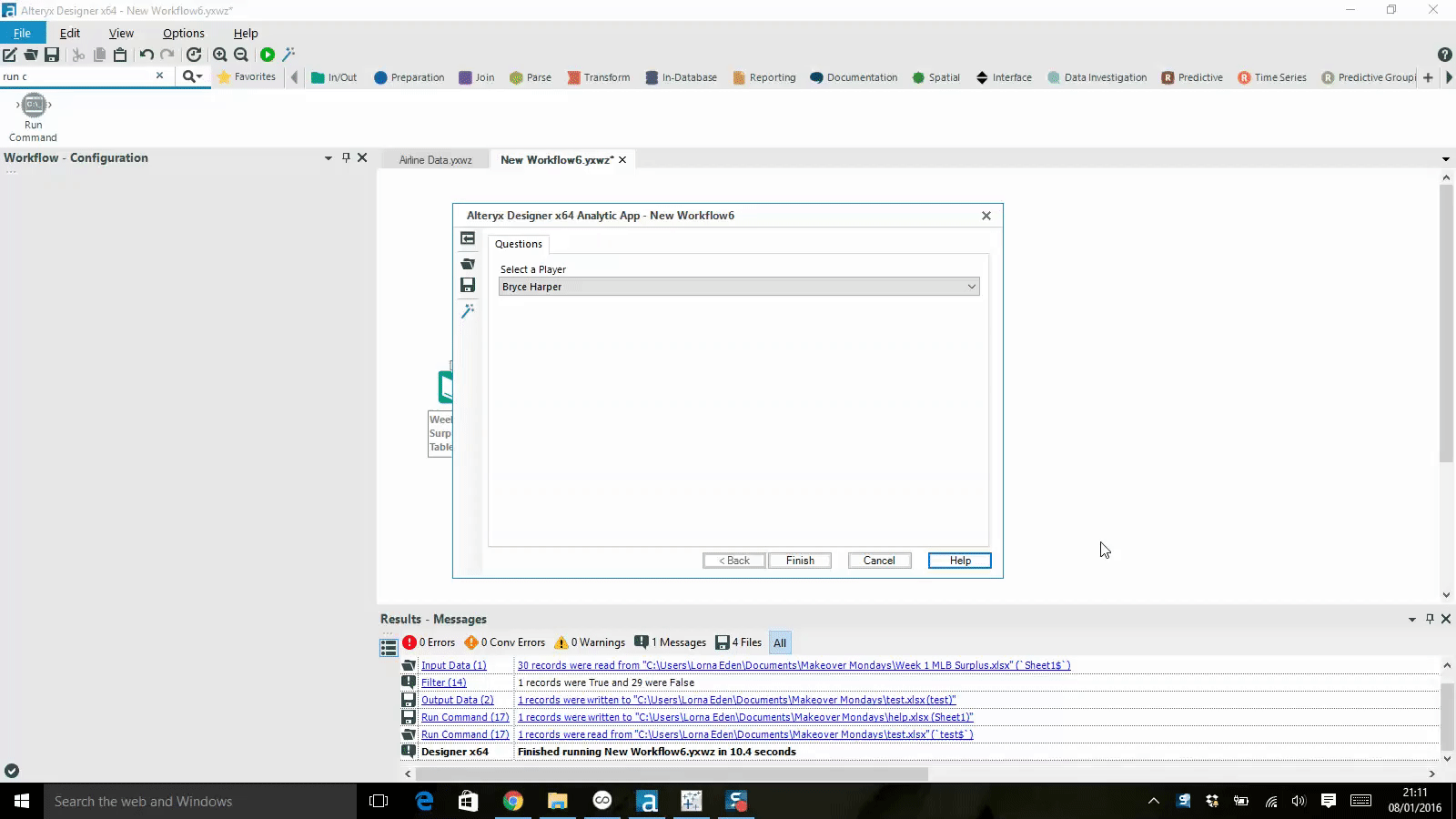
Task: Toggle the 0 Warnings filter
Action: [x=589, y=642]
